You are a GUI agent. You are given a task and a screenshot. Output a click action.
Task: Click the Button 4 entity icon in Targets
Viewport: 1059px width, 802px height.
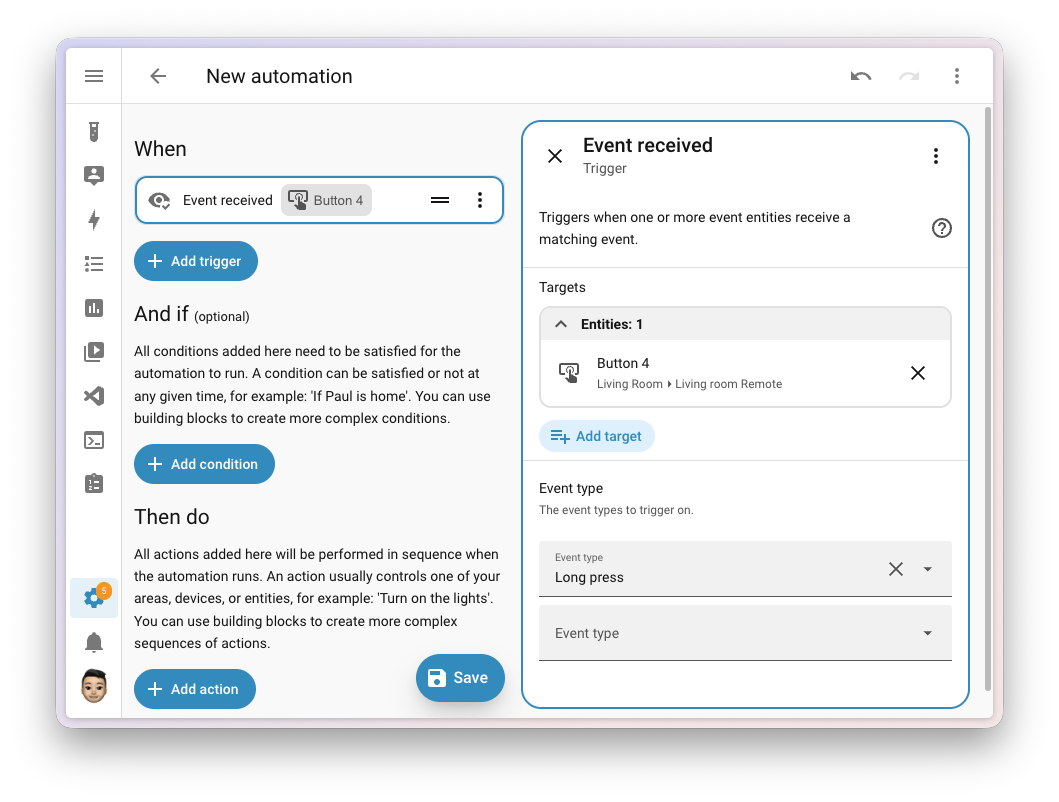click(x=569, y=372)
